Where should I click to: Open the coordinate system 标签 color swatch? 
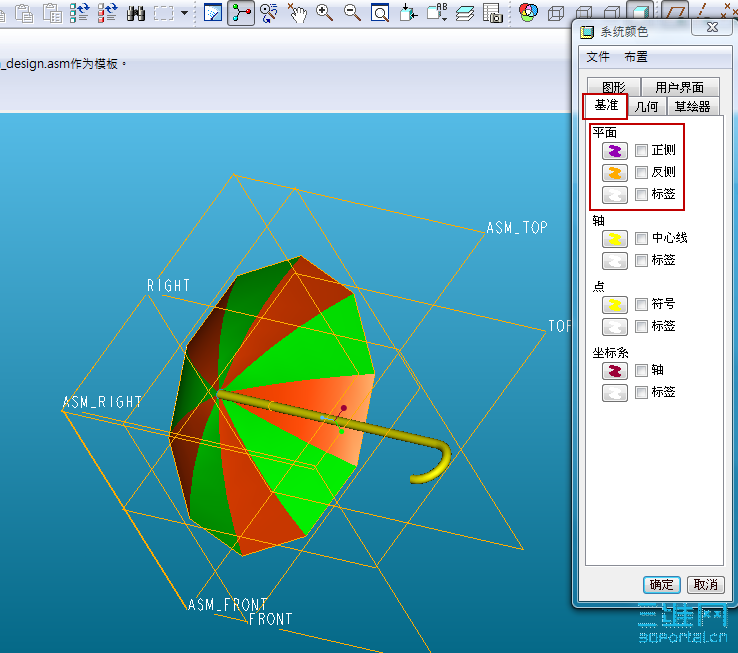coord(615,393)
